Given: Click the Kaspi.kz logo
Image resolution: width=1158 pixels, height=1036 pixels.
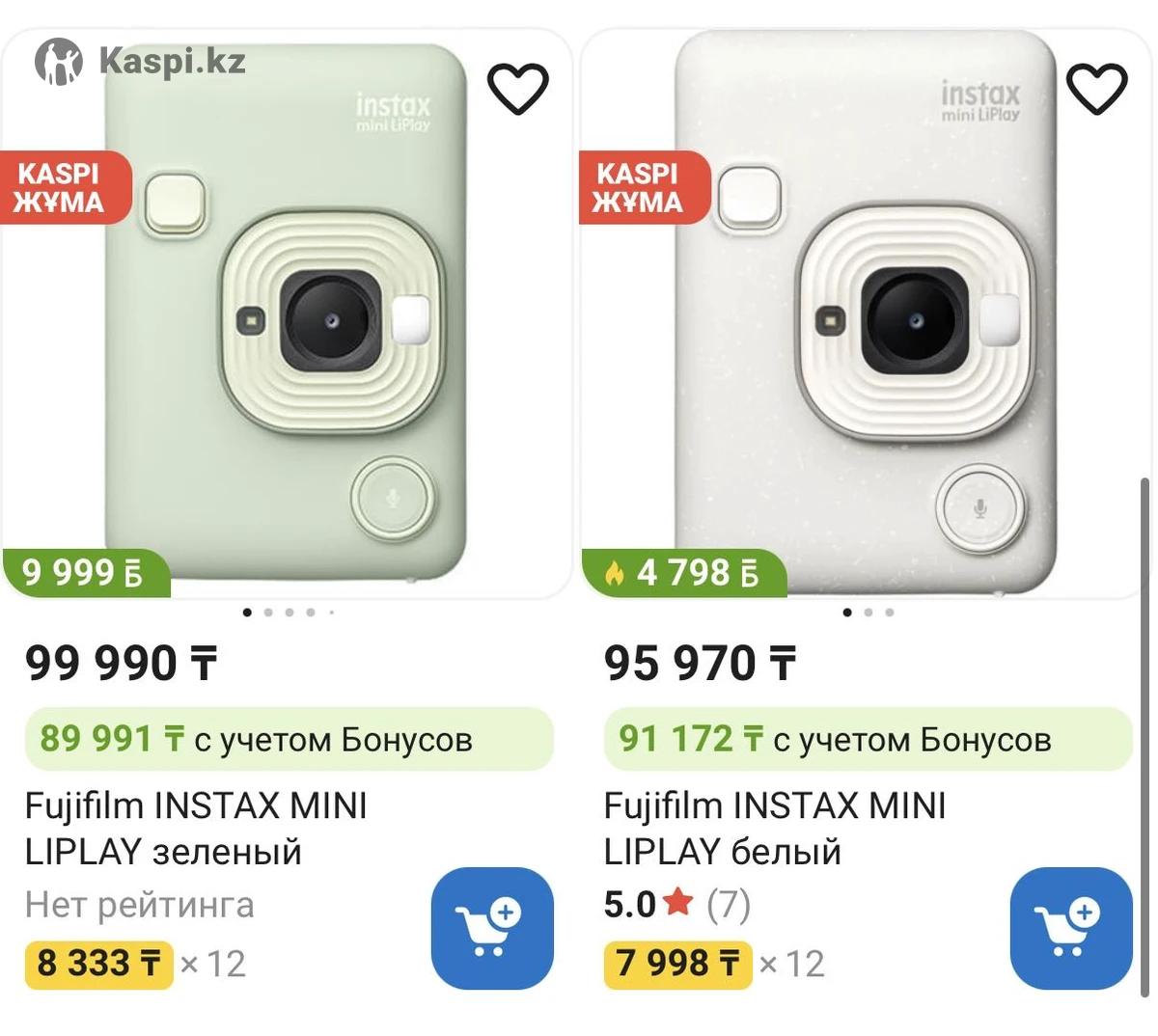Looking at the screenshot, I should tap(141, 62).
